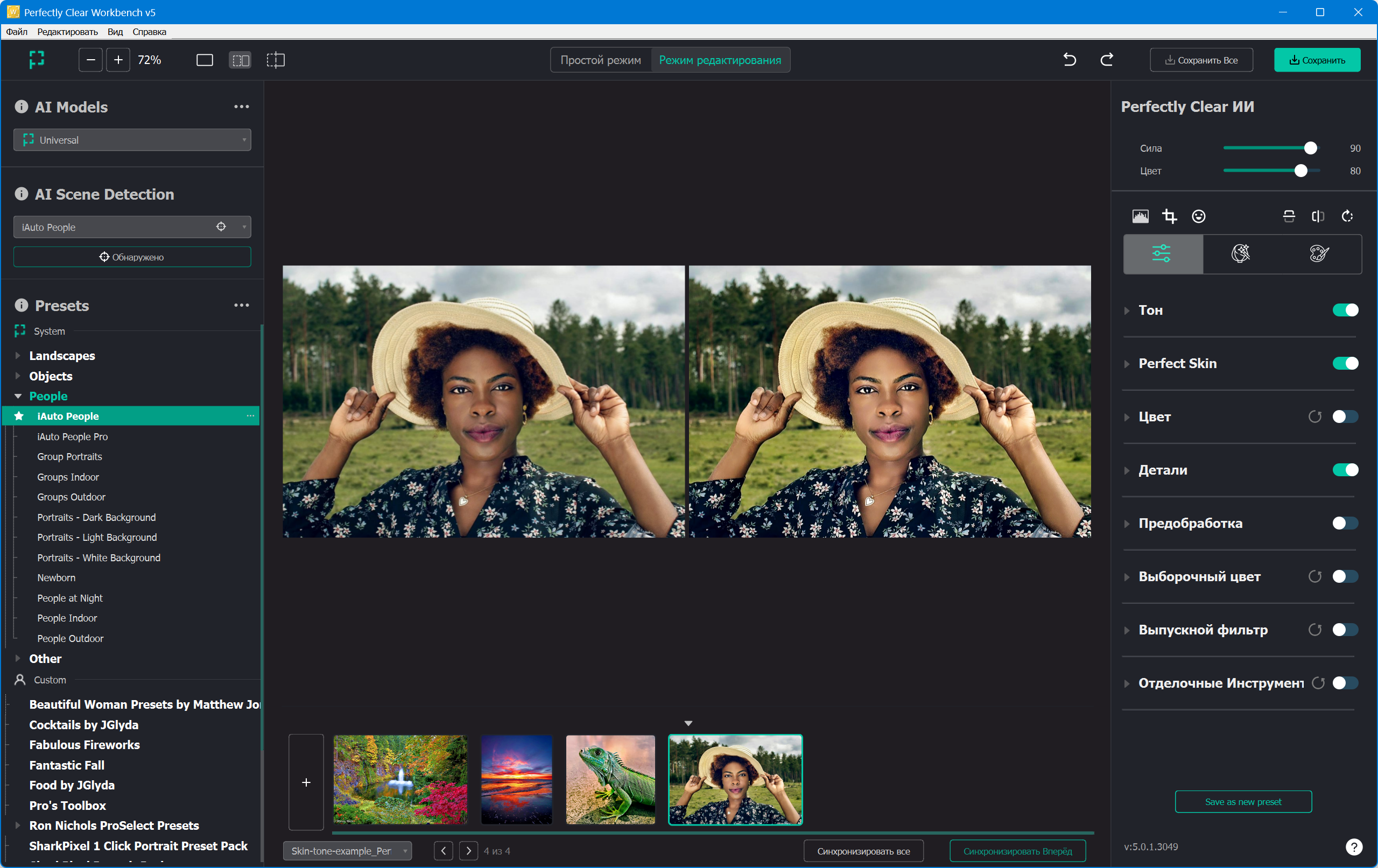The height and width of the screenshot is (868, 1378).
Task: Switch to split side-by-side view icon
Action: pos(240,60)
